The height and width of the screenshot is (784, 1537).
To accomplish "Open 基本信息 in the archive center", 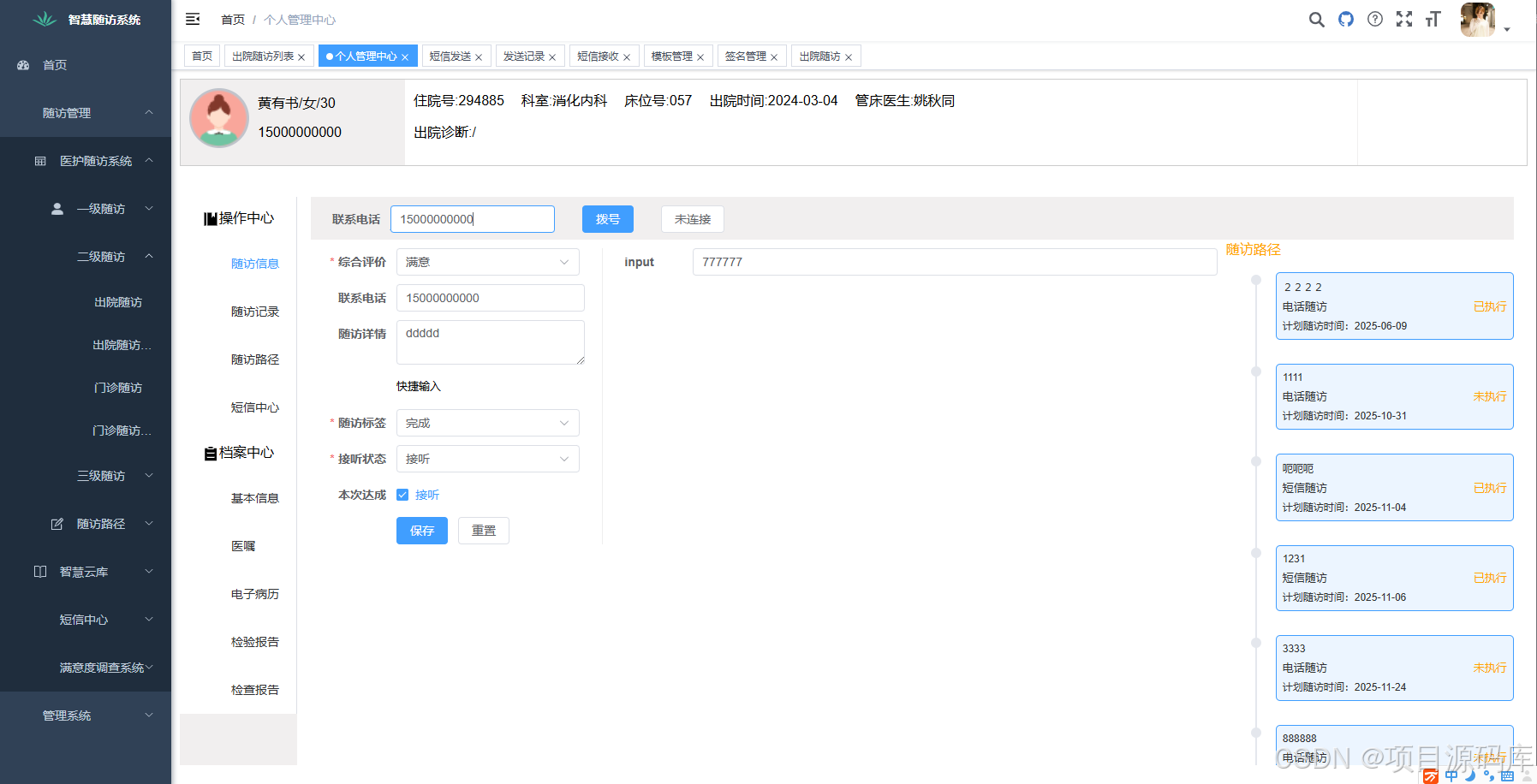I will coord(255,498).
